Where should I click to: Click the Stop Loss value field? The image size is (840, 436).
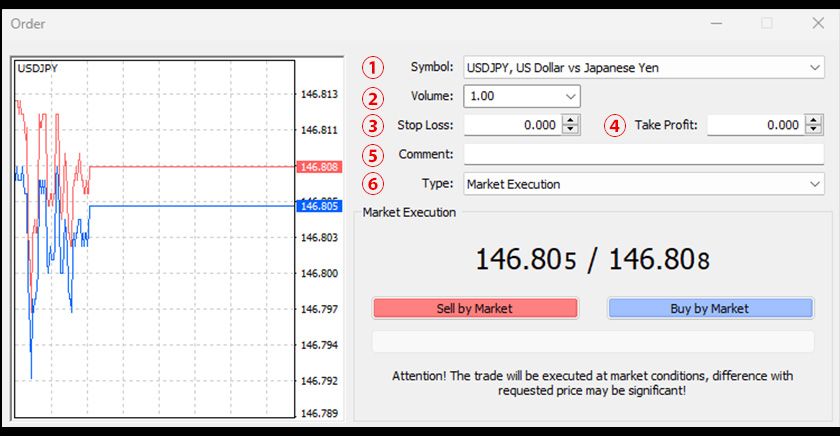tap(512, 125)
